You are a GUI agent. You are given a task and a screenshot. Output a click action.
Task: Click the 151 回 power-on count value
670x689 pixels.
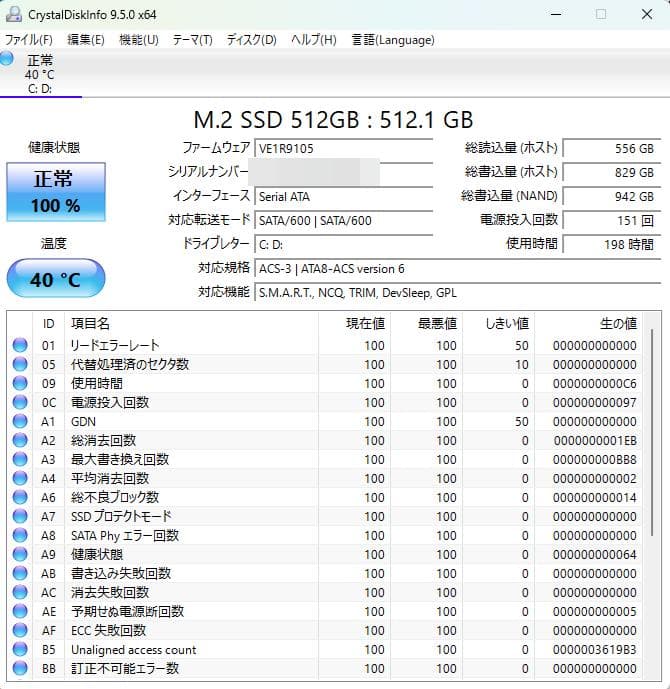612,220
